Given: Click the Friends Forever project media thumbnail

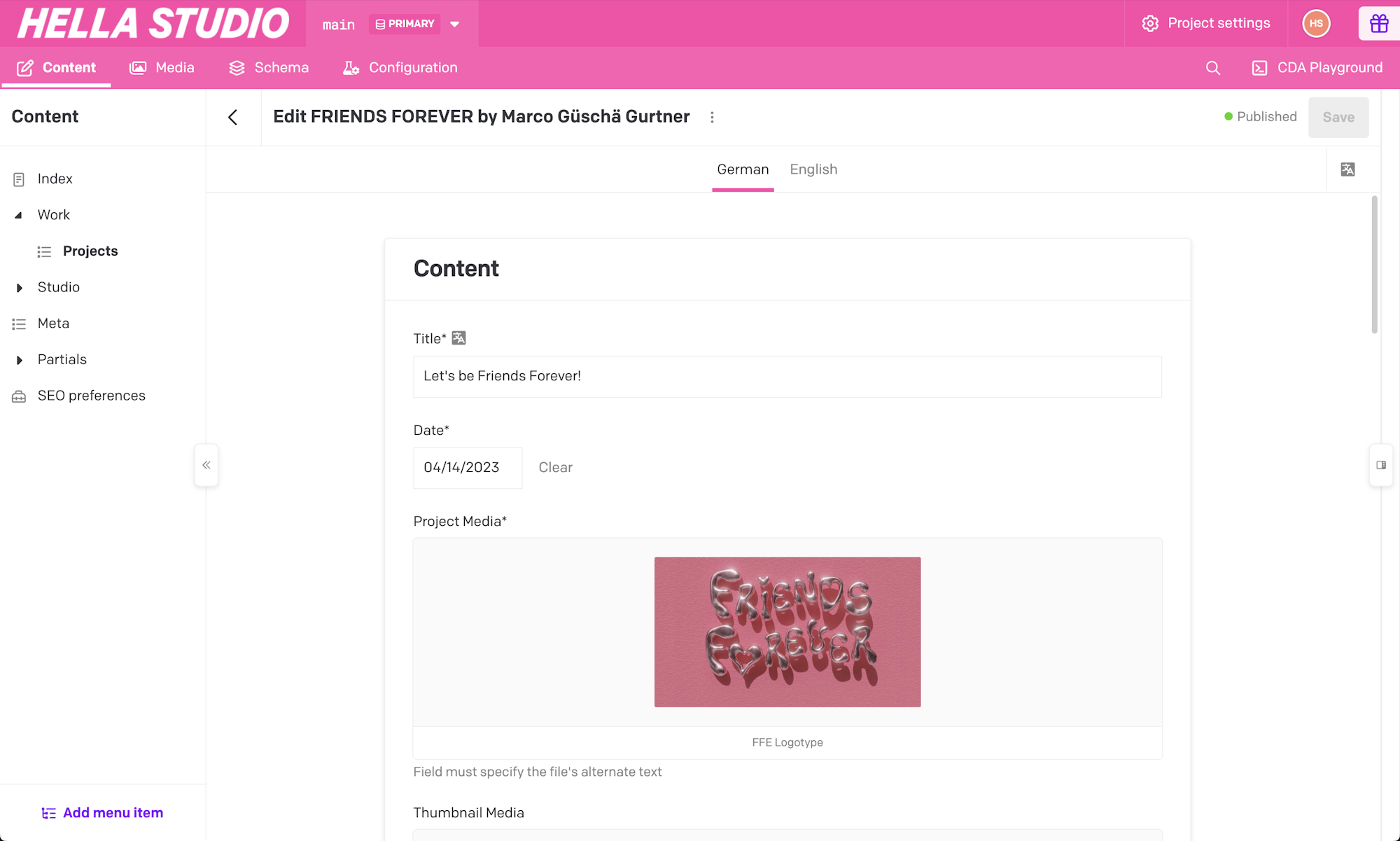Looking at the screenshot, I should 787,632.
